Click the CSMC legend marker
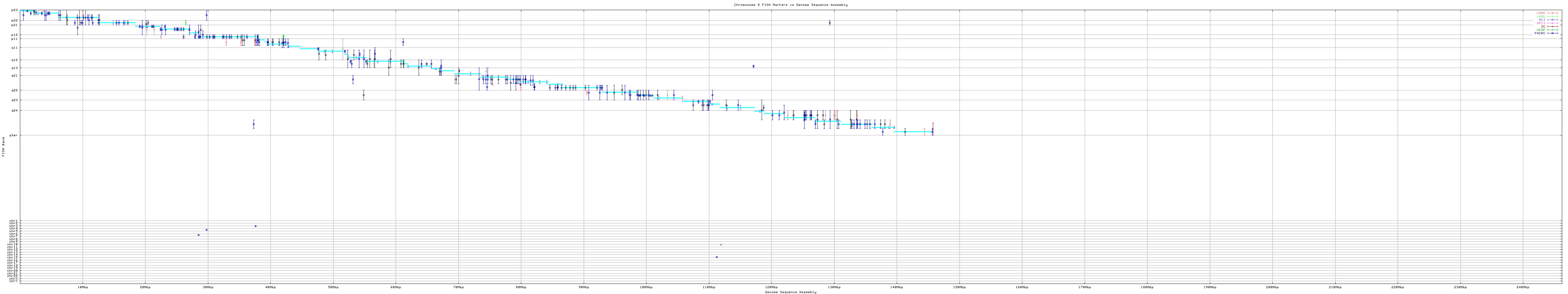This screenshot has width=1568, height=294. tap(1552, 13)
